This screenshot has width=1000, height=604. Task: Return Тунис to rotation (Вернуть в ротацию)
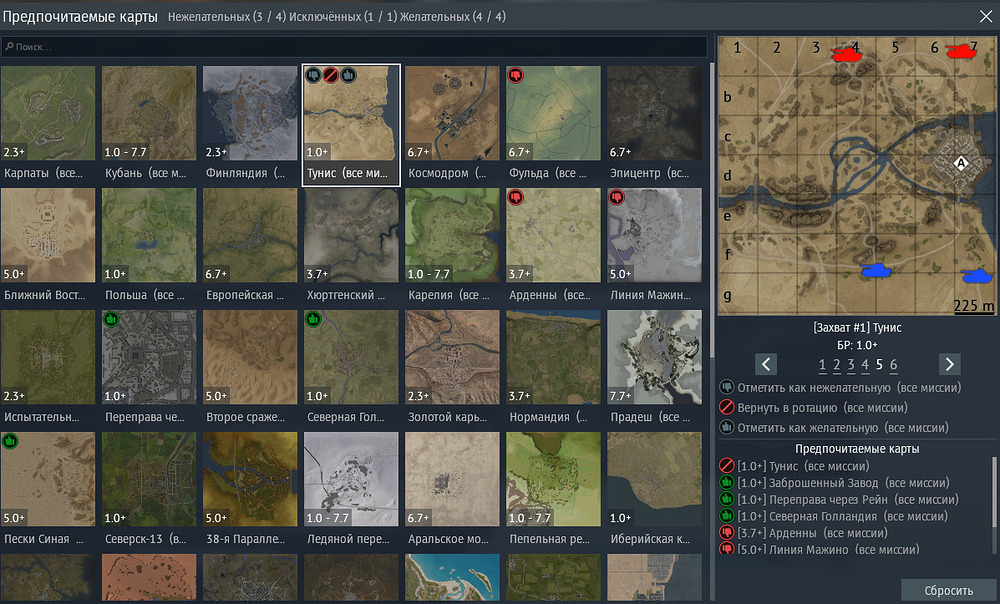[814, 407]
